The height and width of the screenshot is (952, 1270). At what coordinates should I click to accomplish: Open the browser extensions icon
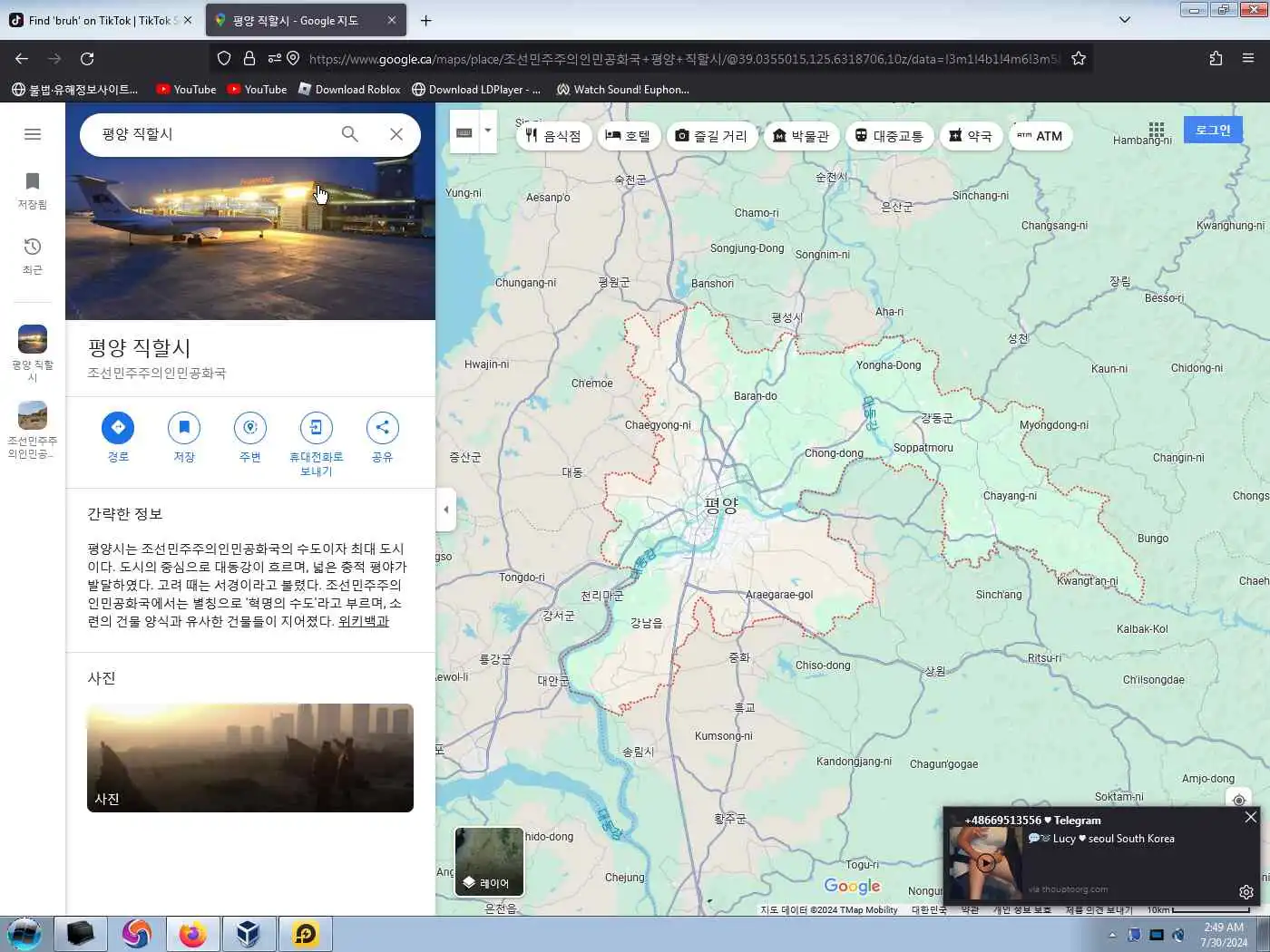(x=1216, y=58)
